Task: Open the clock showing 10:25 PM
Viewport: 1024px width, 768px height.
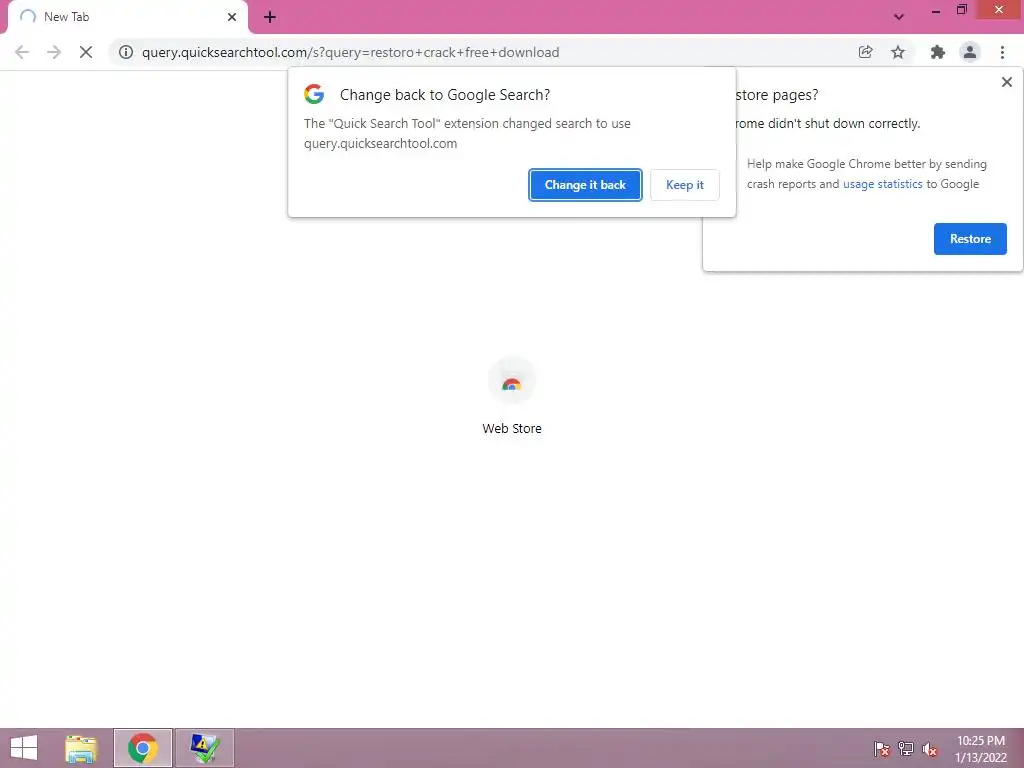Action: click(x=980, y=749)
